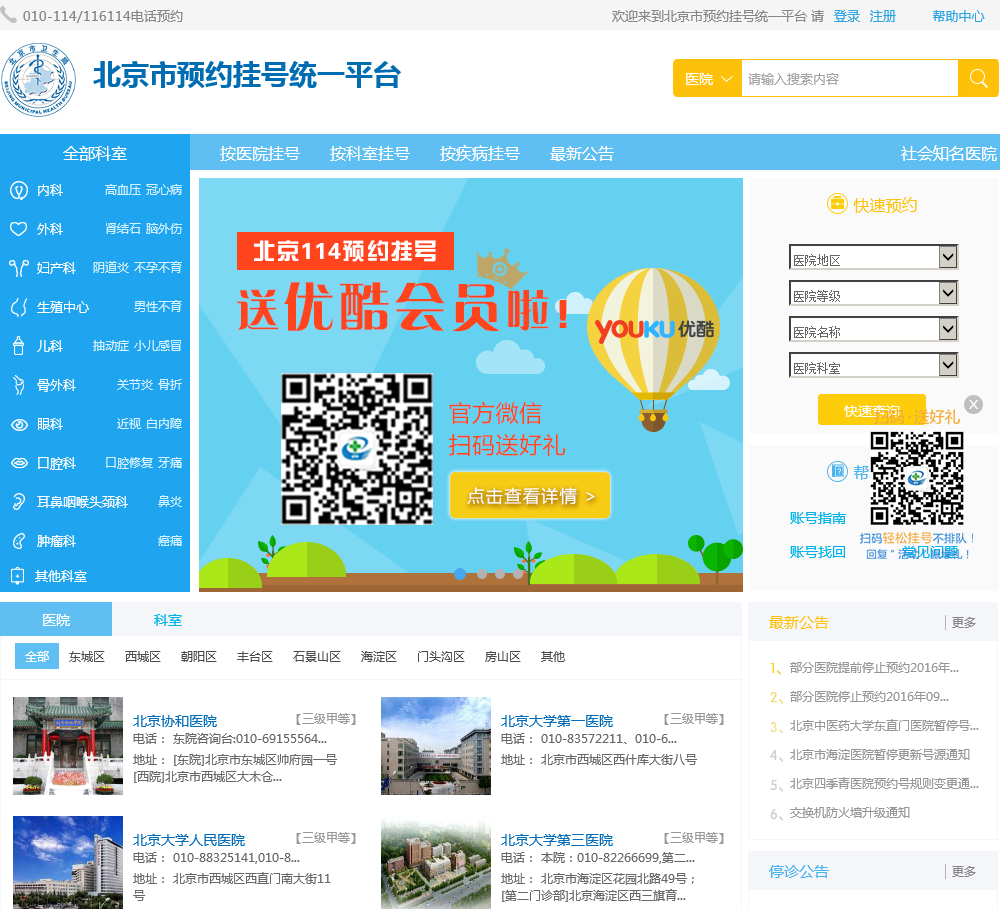Filter hospitals by 石景山区

pyautogui.click(x=316, y=656)
